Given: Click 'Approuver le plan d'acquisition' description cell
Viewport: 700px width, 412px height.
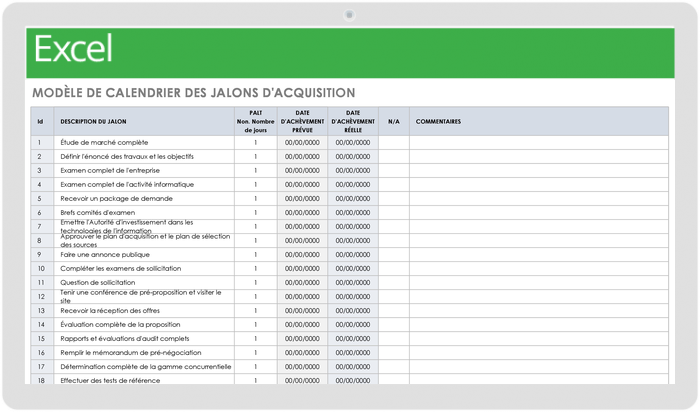Looking at the screenshot, I should (144, 241).
